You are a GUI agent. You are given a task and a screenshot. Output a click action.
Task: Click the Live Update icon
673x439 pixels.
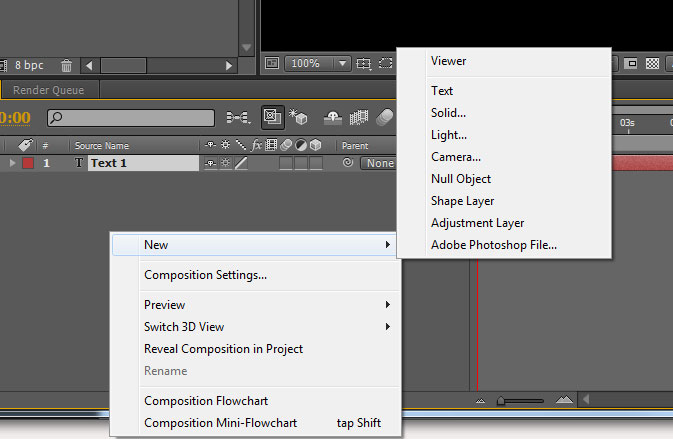pyautogui.click(x=273, y=117)
